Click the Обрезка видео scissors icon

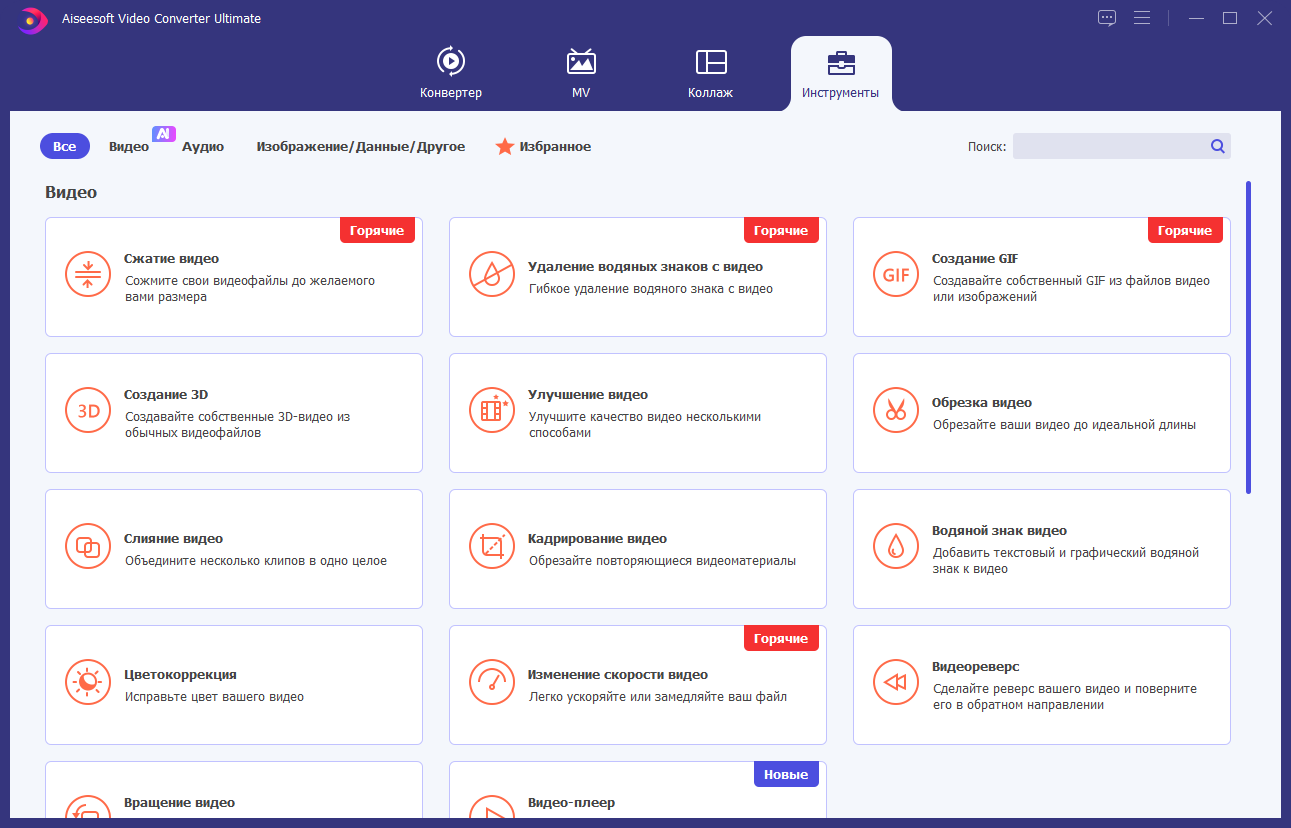tap(897, 410)
